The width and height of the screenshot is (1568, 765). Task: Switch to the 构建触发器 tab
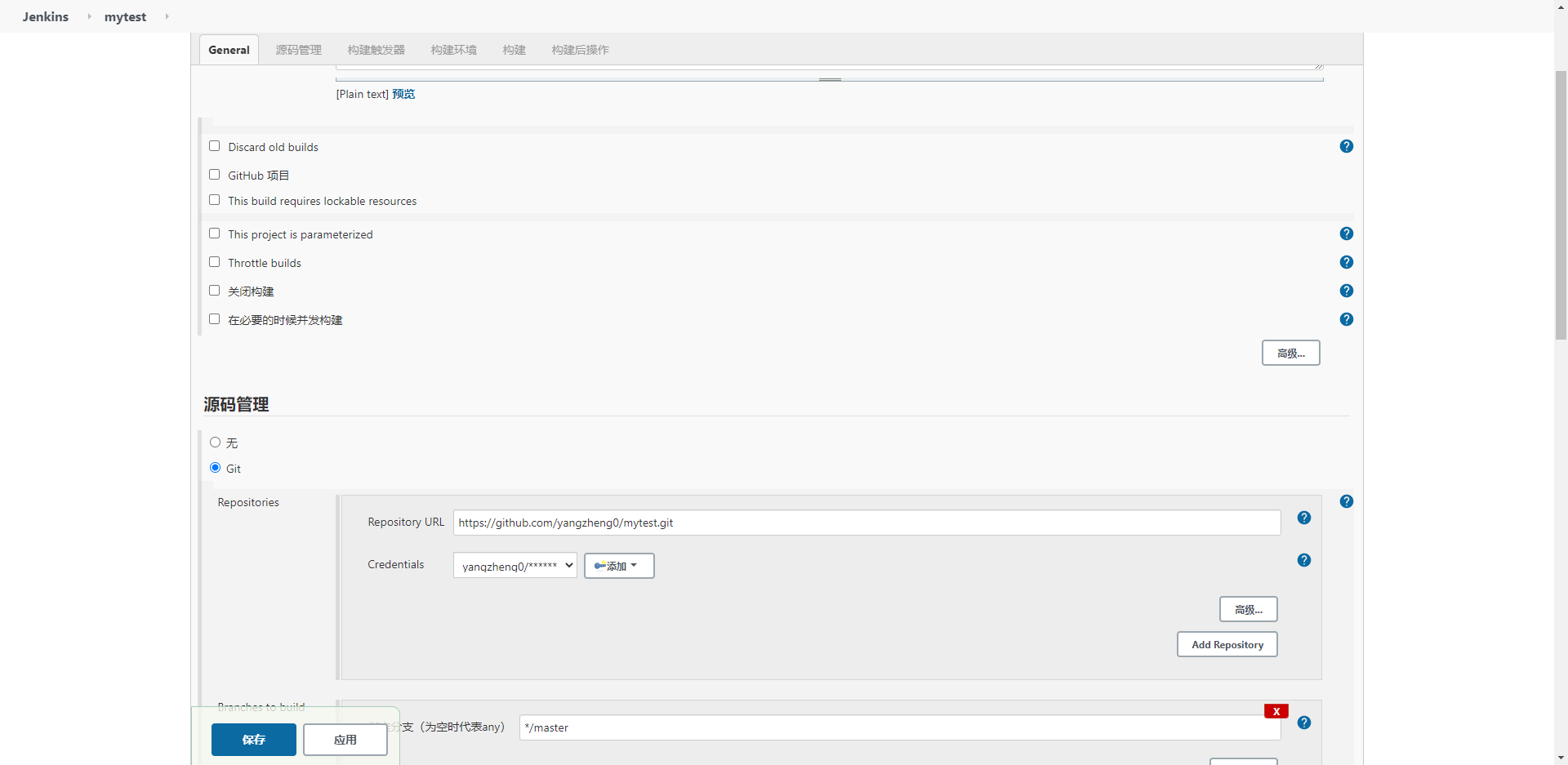(376, 49)
